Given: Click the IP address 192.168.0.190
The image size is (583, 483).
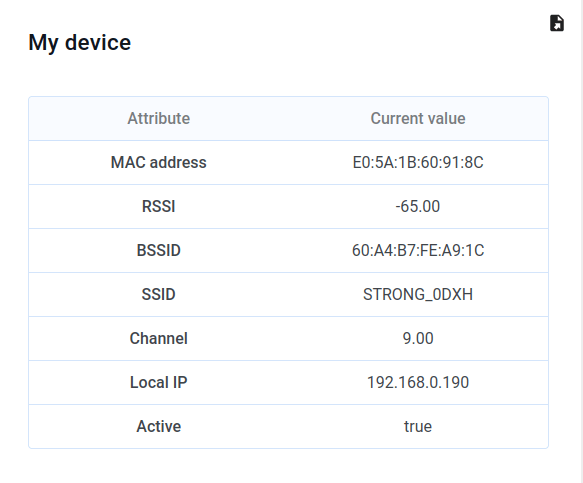Looking at the screenshot, I should coord(418,382).
